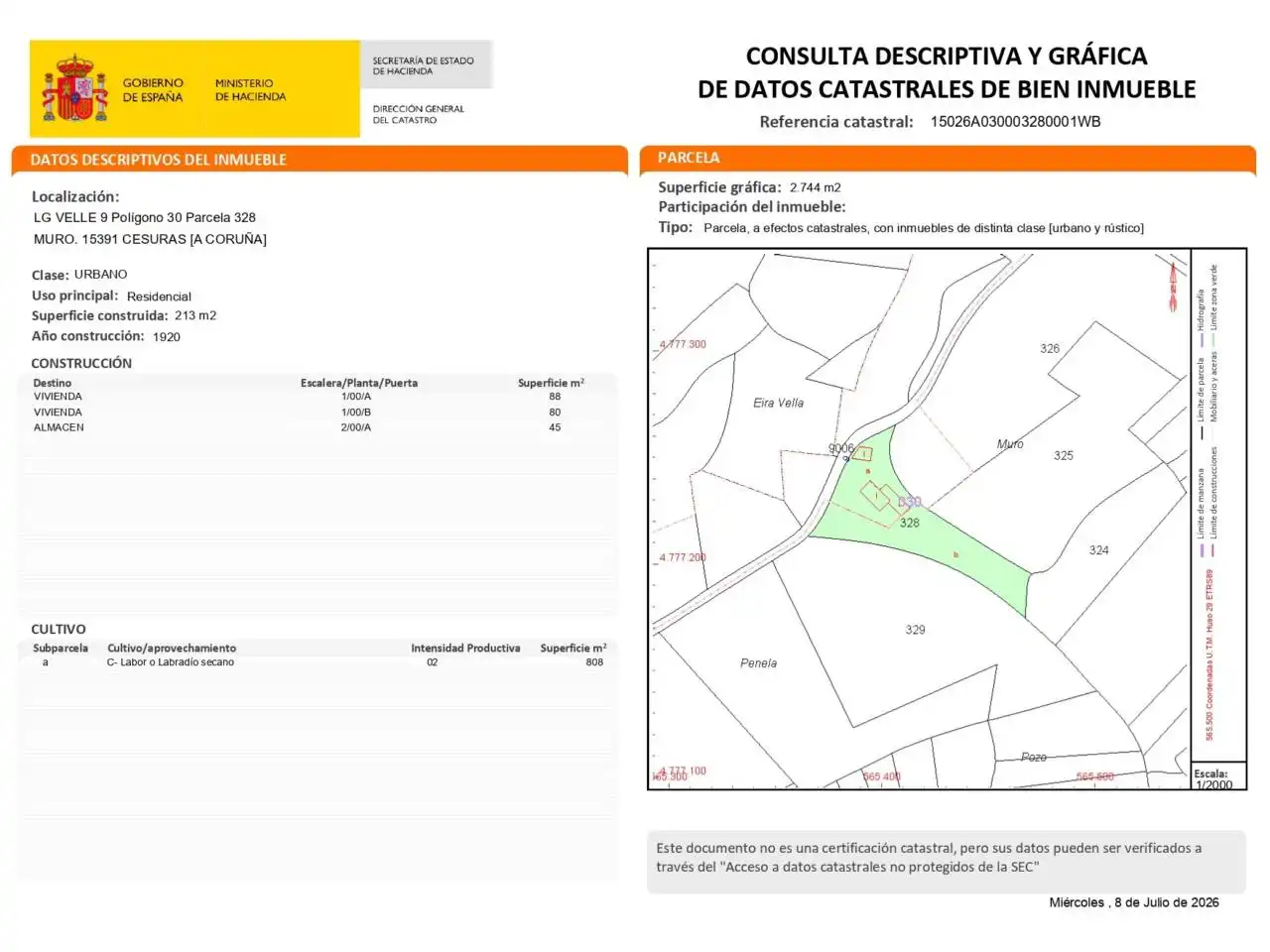Click the Clase value 'URBANO'
Viewport: 1270px width, 952px height.
100,275
